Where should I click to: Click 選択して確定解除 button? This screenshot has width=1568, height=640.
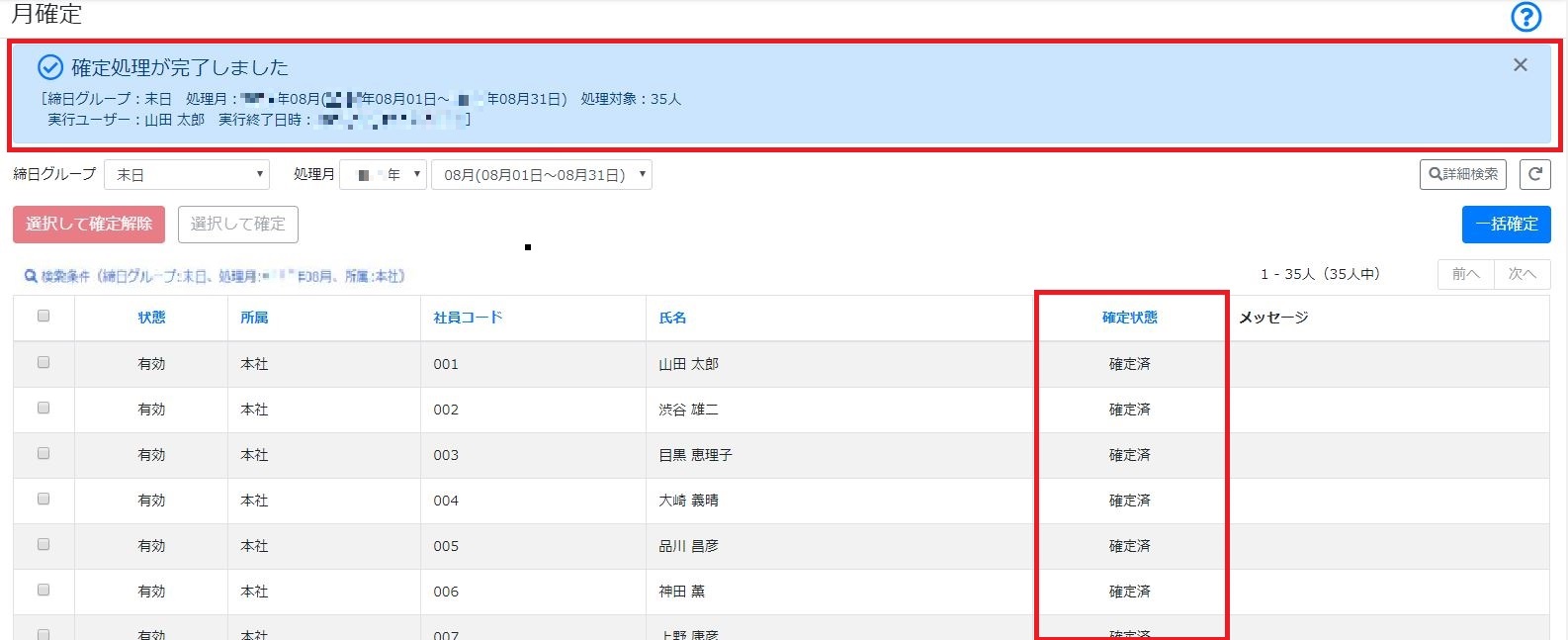click(89, 225)
